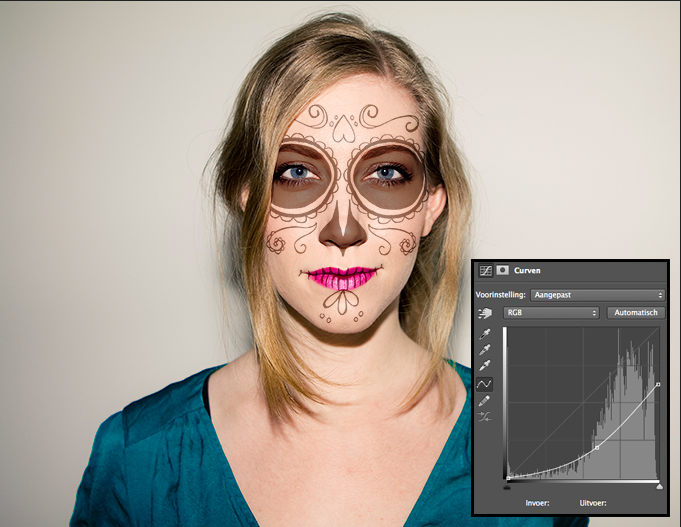Open the Voorinstelling preset dropdown
The image size is (681, 527).
click(x=598, y=295)
